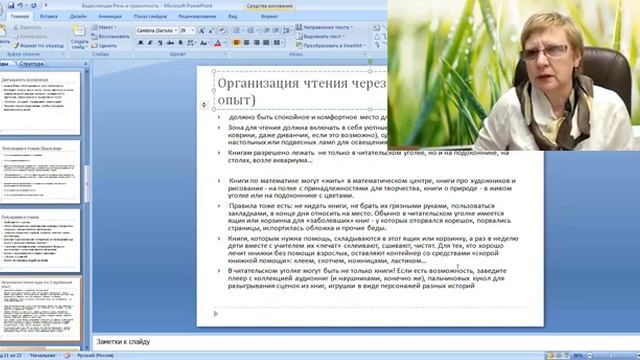This screenshot has width=640, height=360.
Task: Open the Format (Формат) drawing tools tab
Action: click(269, 16)
